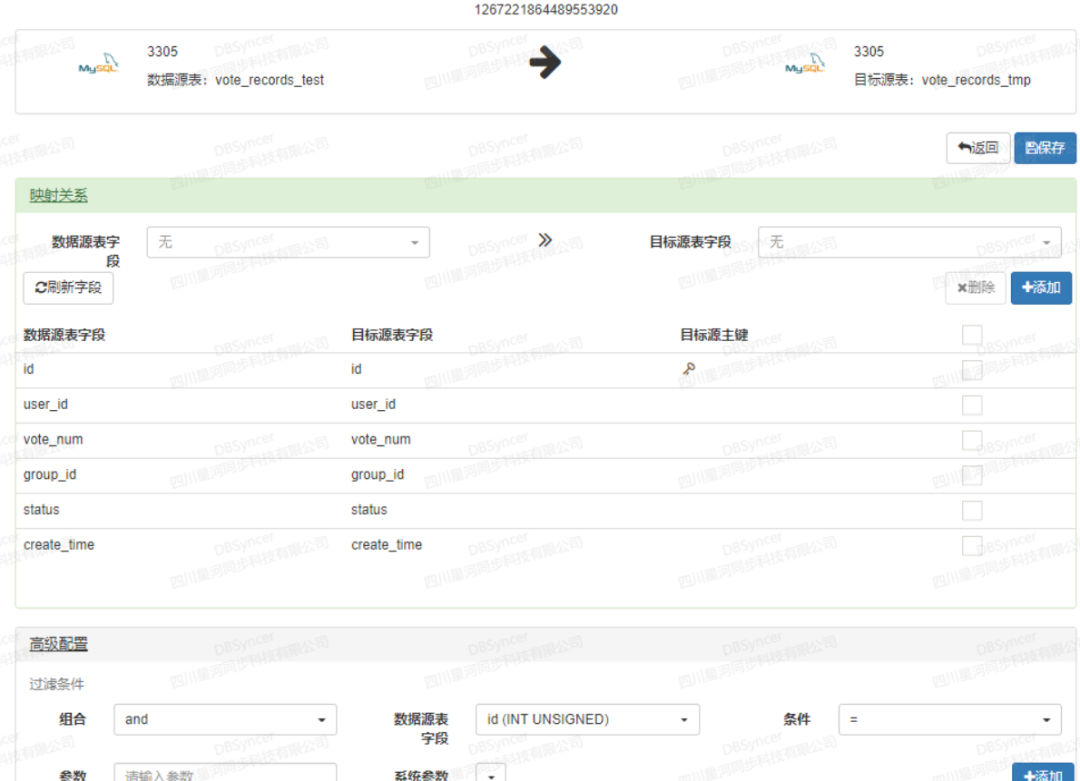Check the box for the group_id row
The height and width of the screenshot is (781, 1080).
[x=972, y=476]
